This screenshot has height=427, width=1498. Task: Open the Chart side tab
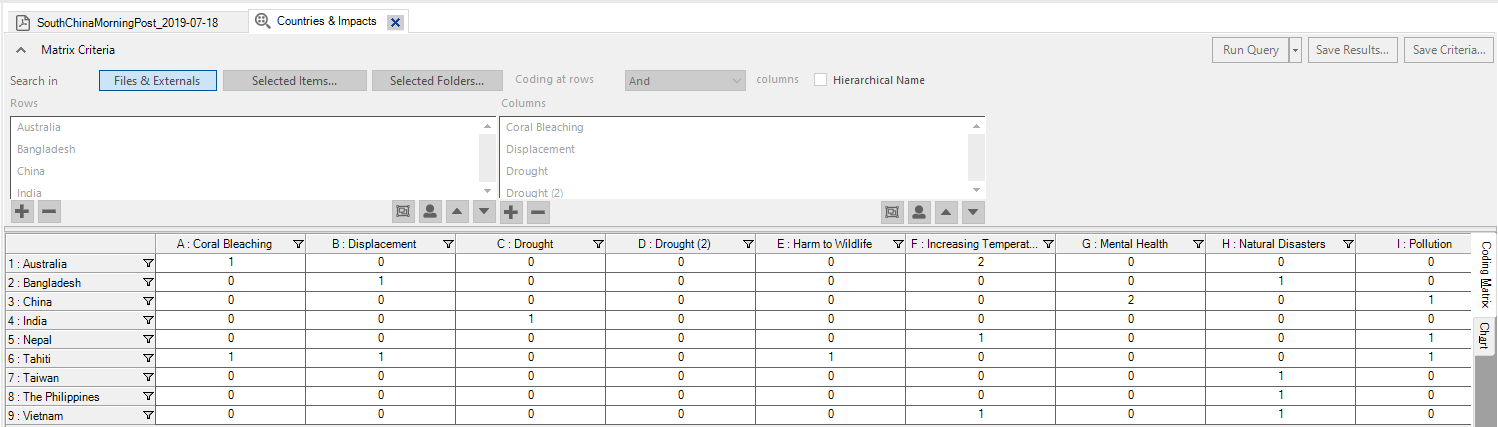(1484, 336)
